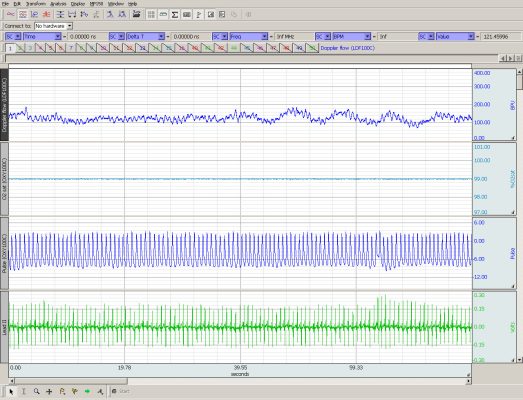This screenshot has width=523, height=400.
Task: Open Connect to No hardware dropdown
Action: pyautogui.click(x=53, y=26)
